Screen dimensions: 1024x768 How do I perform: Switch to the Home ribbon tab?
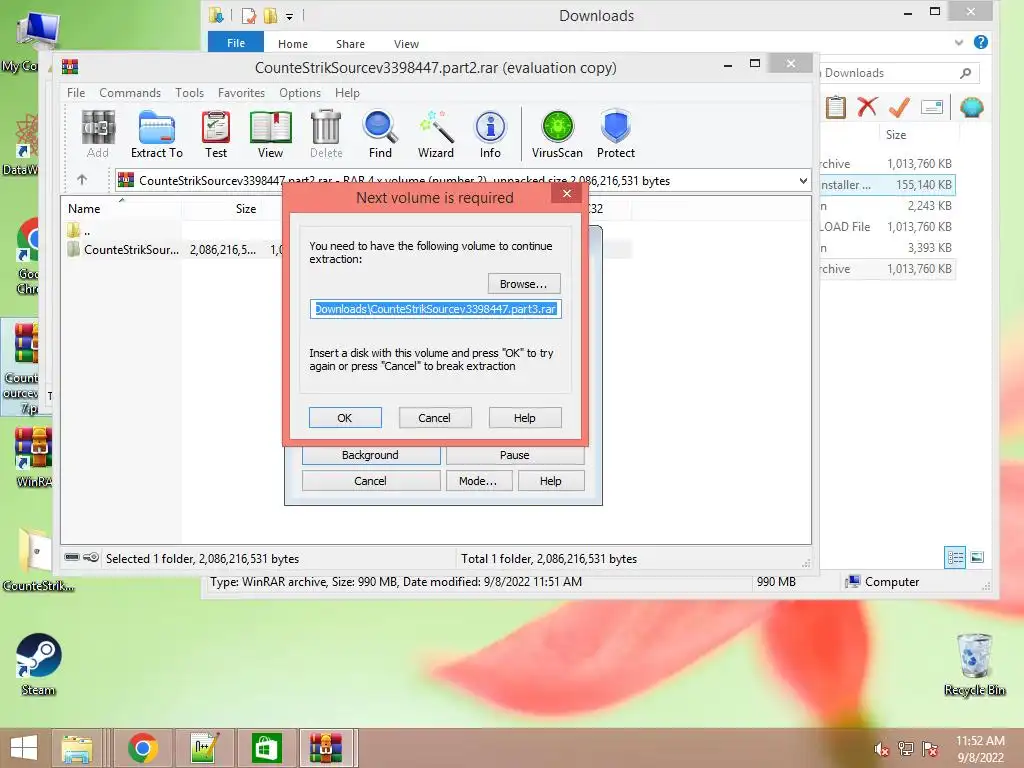[x=293, y=44]
